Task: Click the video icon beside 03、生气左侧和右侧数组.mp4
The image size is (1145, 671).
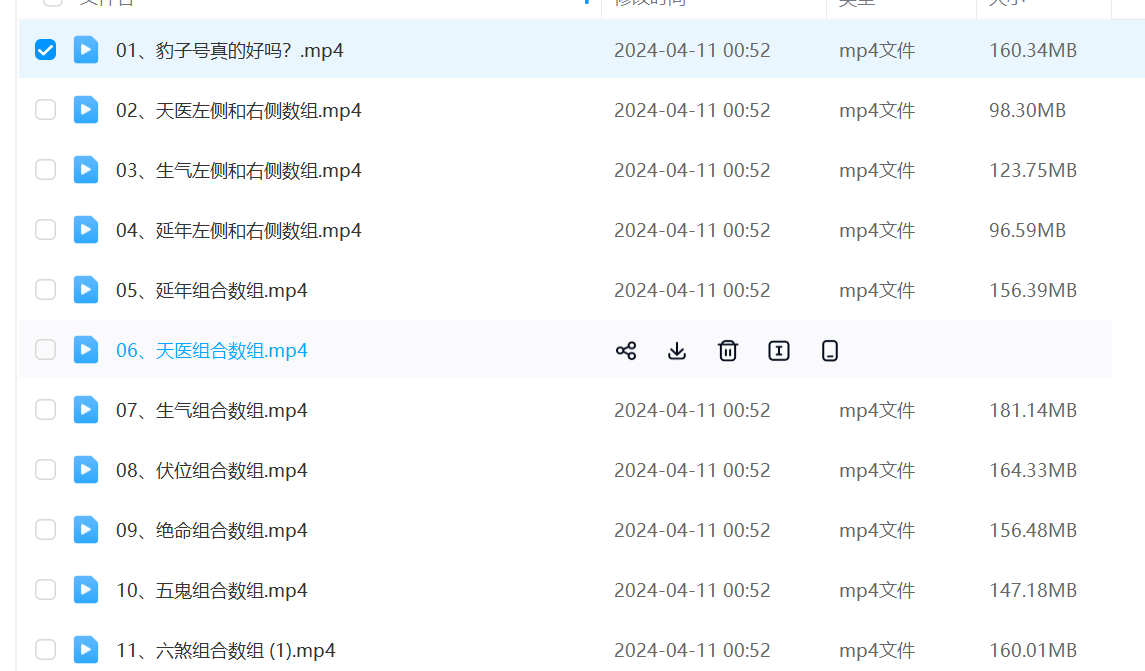Action: (x=86, y=170)
